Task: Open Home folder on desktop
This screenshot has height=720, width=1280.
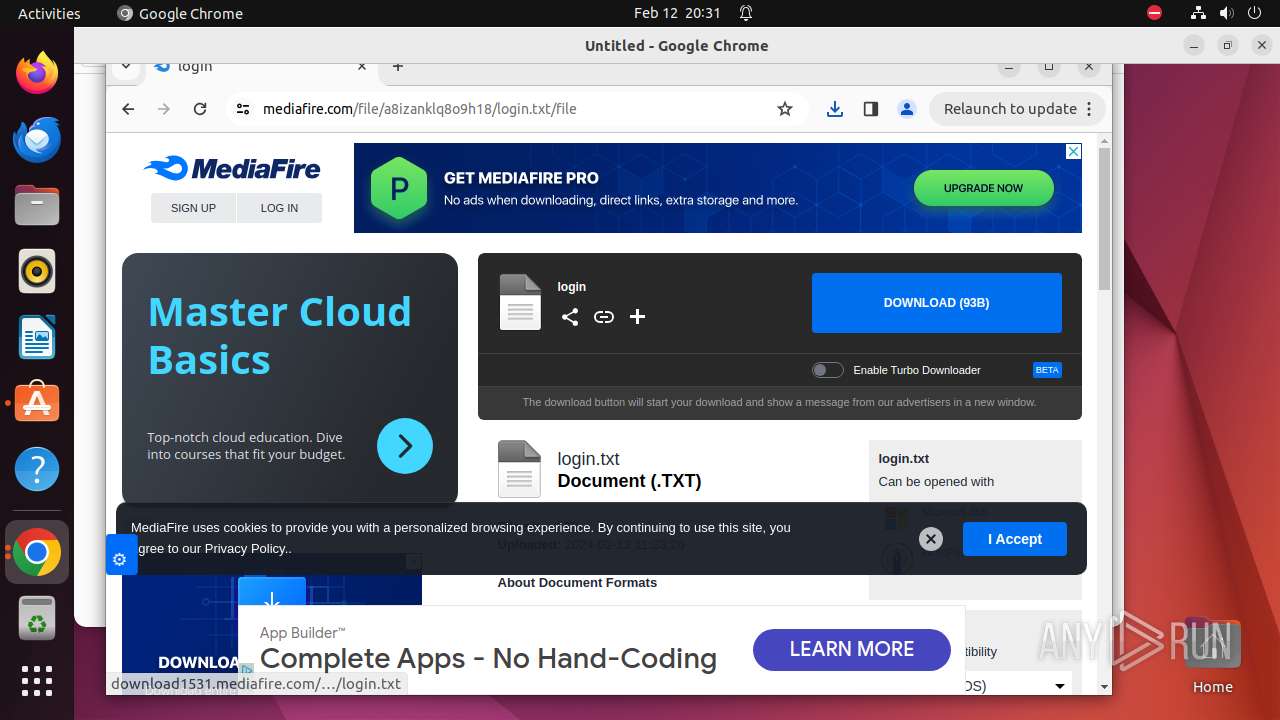Action: coord(1212,656)
